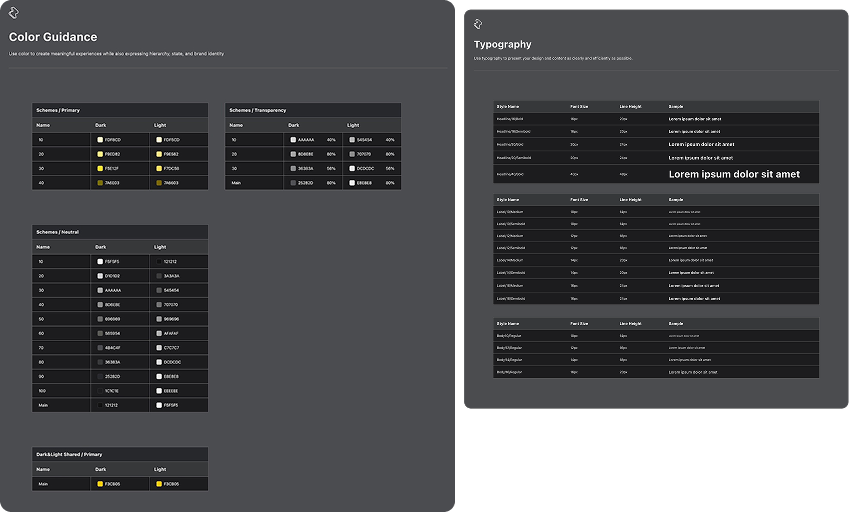Click the Name header in Schemes / Neutral

43,247
